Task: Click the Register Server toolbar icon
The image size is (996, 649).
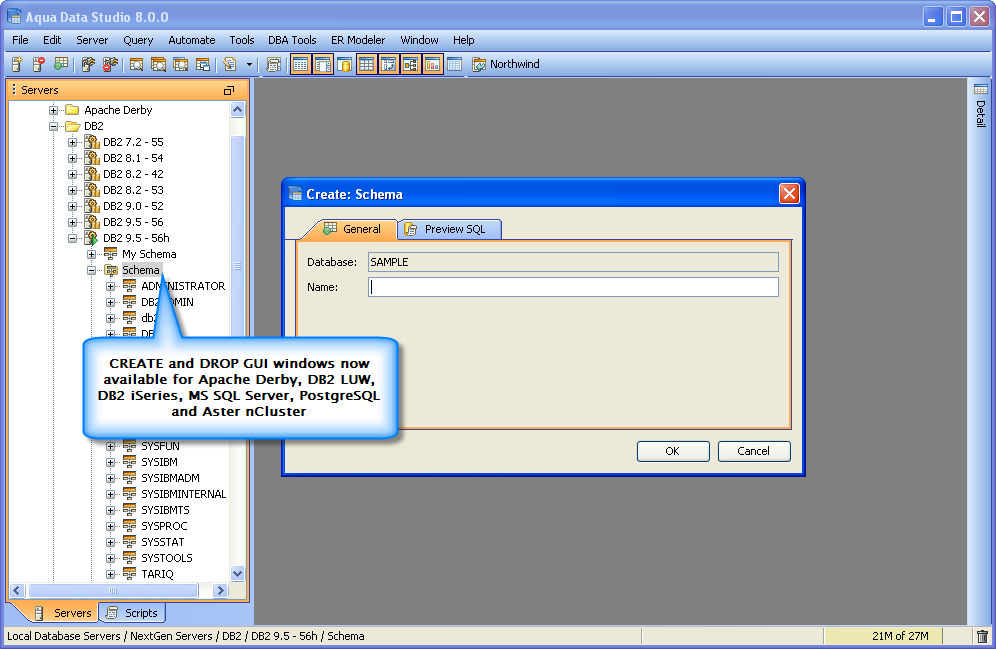Action: [x=17, y=64]
